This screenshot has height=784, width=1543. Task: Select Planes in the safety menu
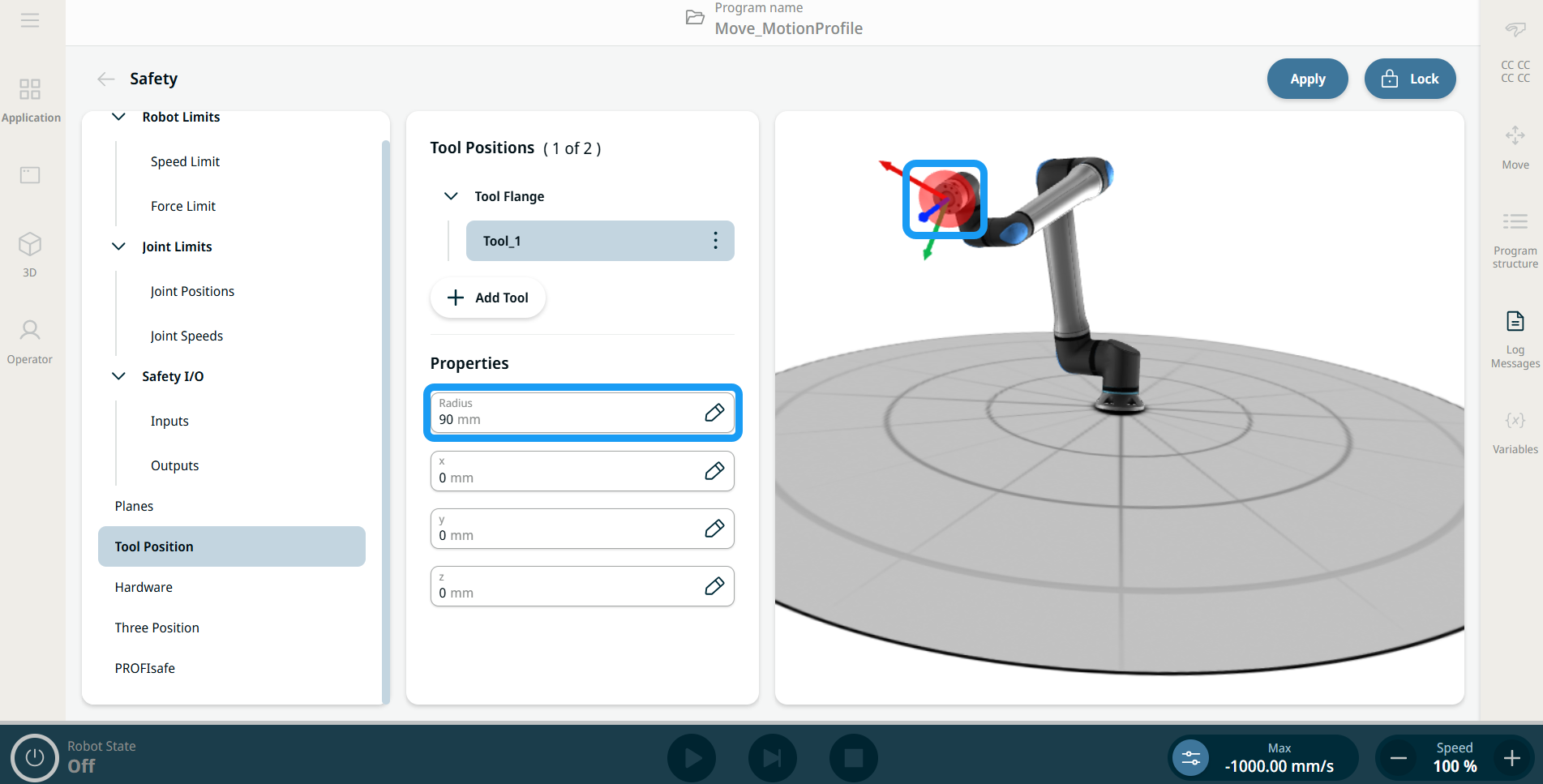tap(134, 506)
